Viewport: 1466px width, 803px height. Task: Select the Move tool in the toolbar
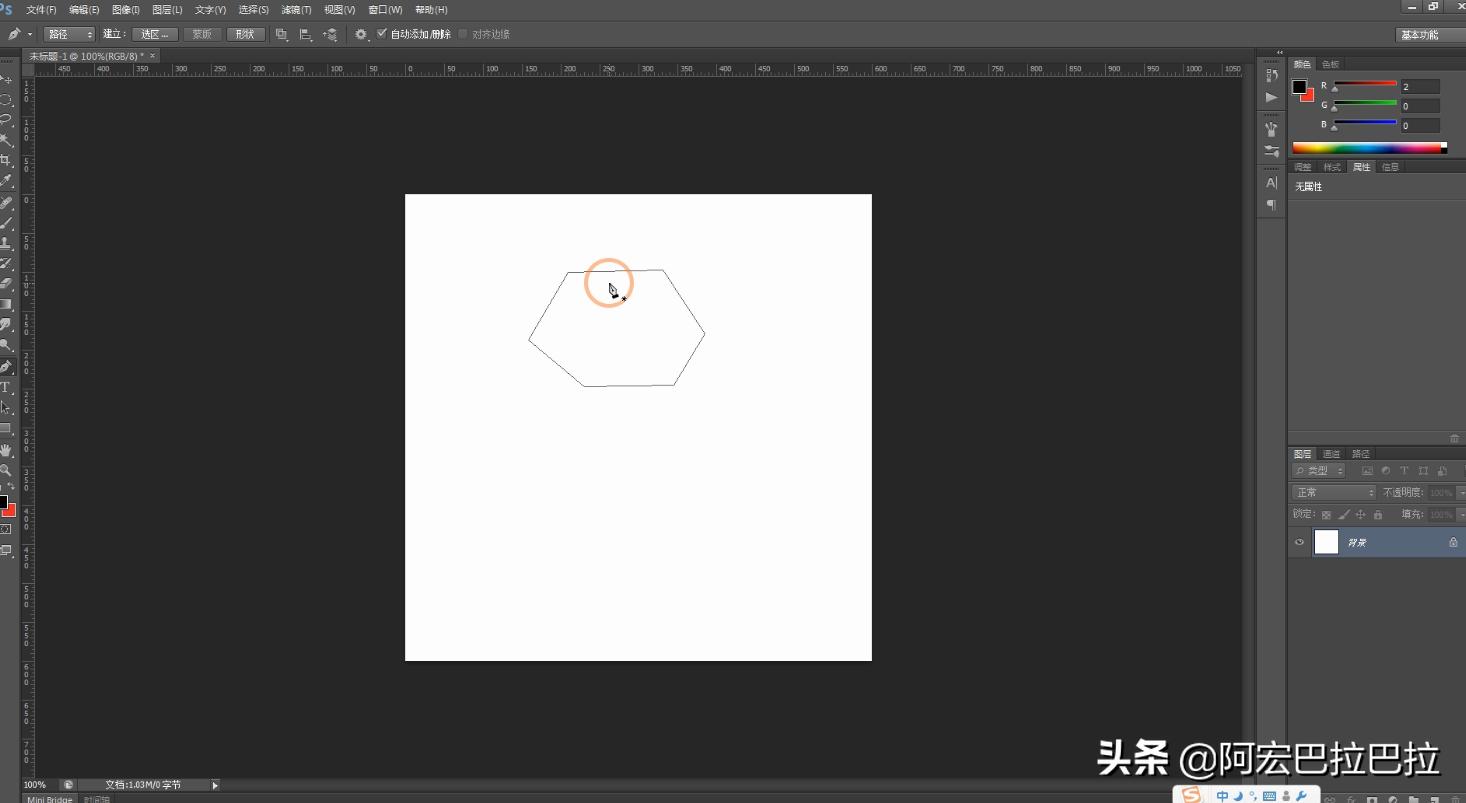tap(8, 79)
